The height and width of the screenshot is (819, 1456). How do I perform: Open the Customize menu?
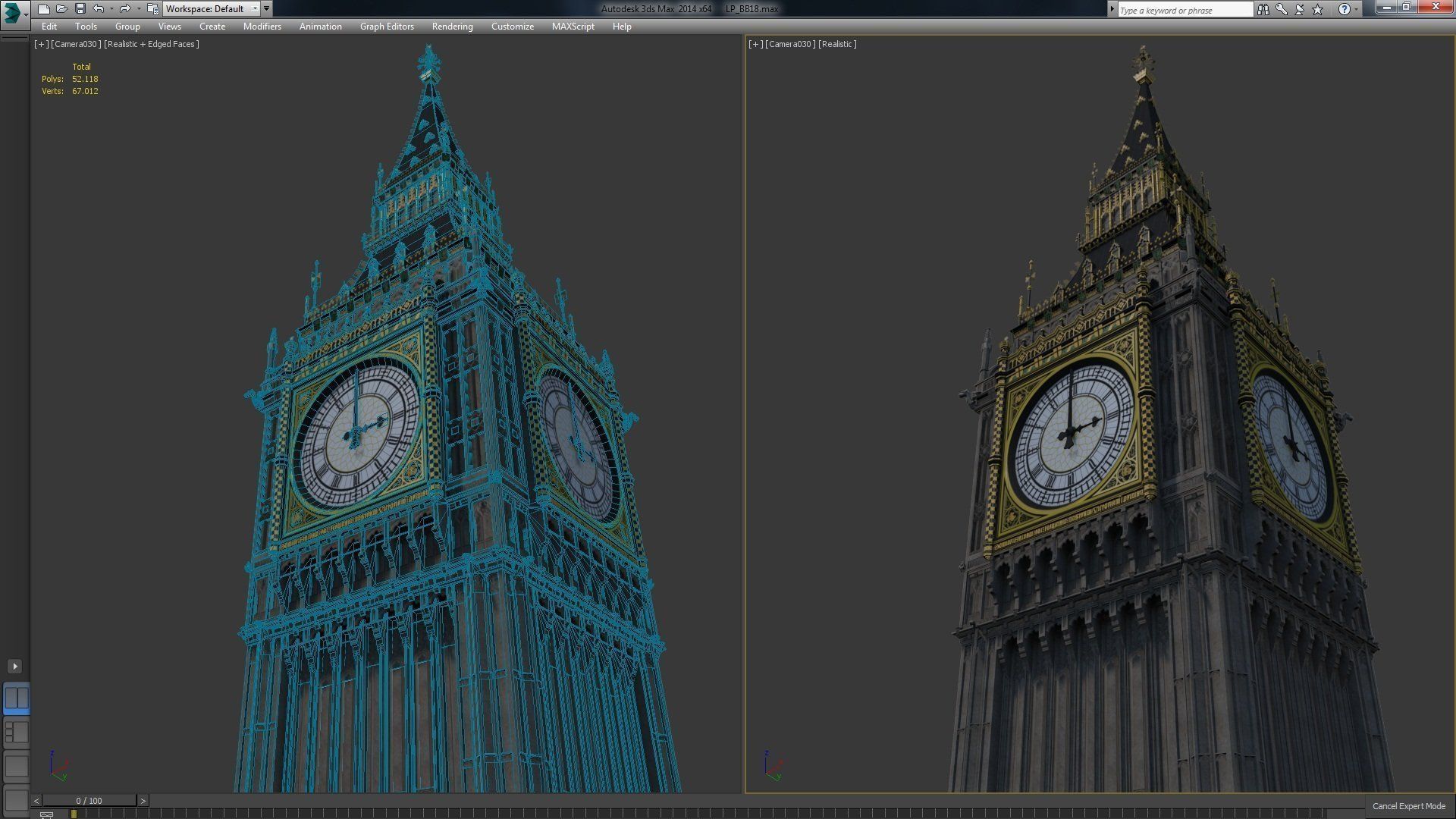coord(513,27)
